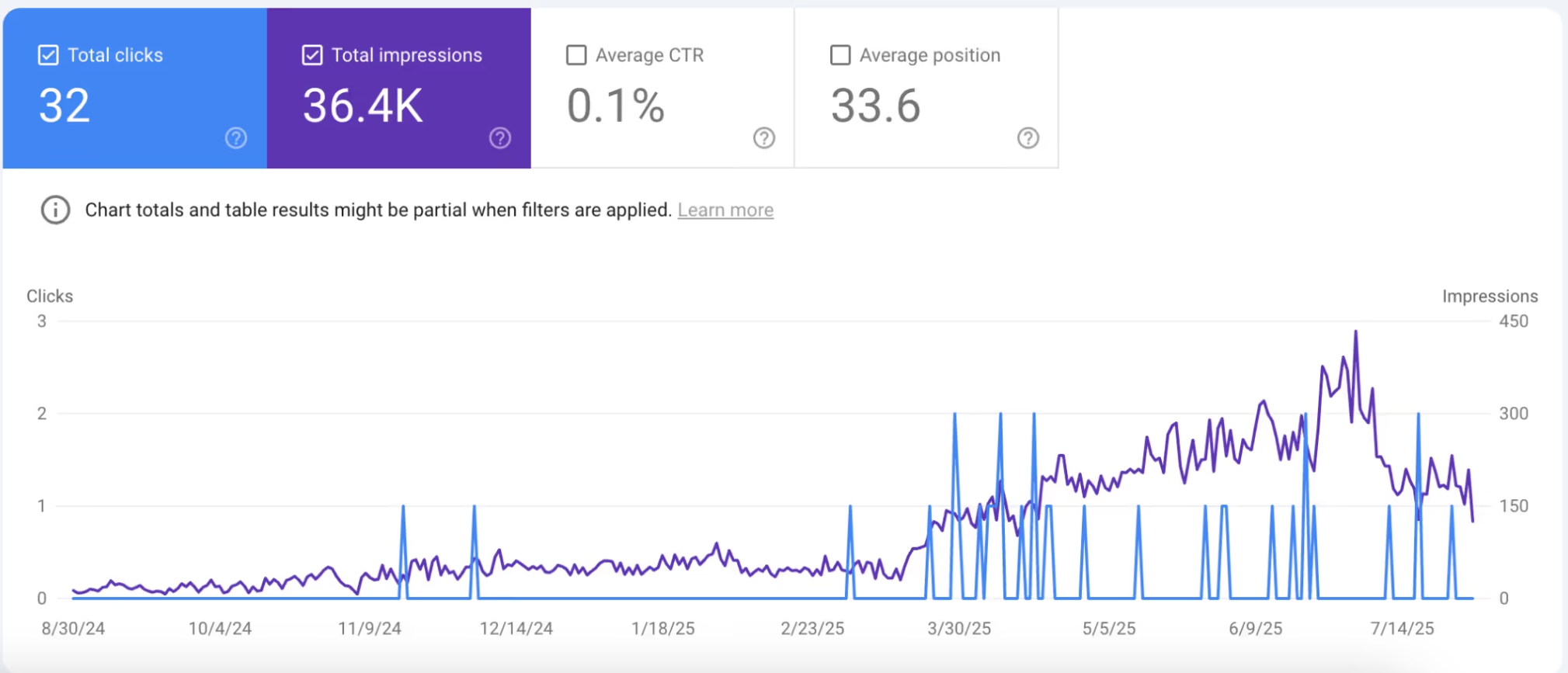
Task: Click the Clicks axis title
Action: point(50,297)
